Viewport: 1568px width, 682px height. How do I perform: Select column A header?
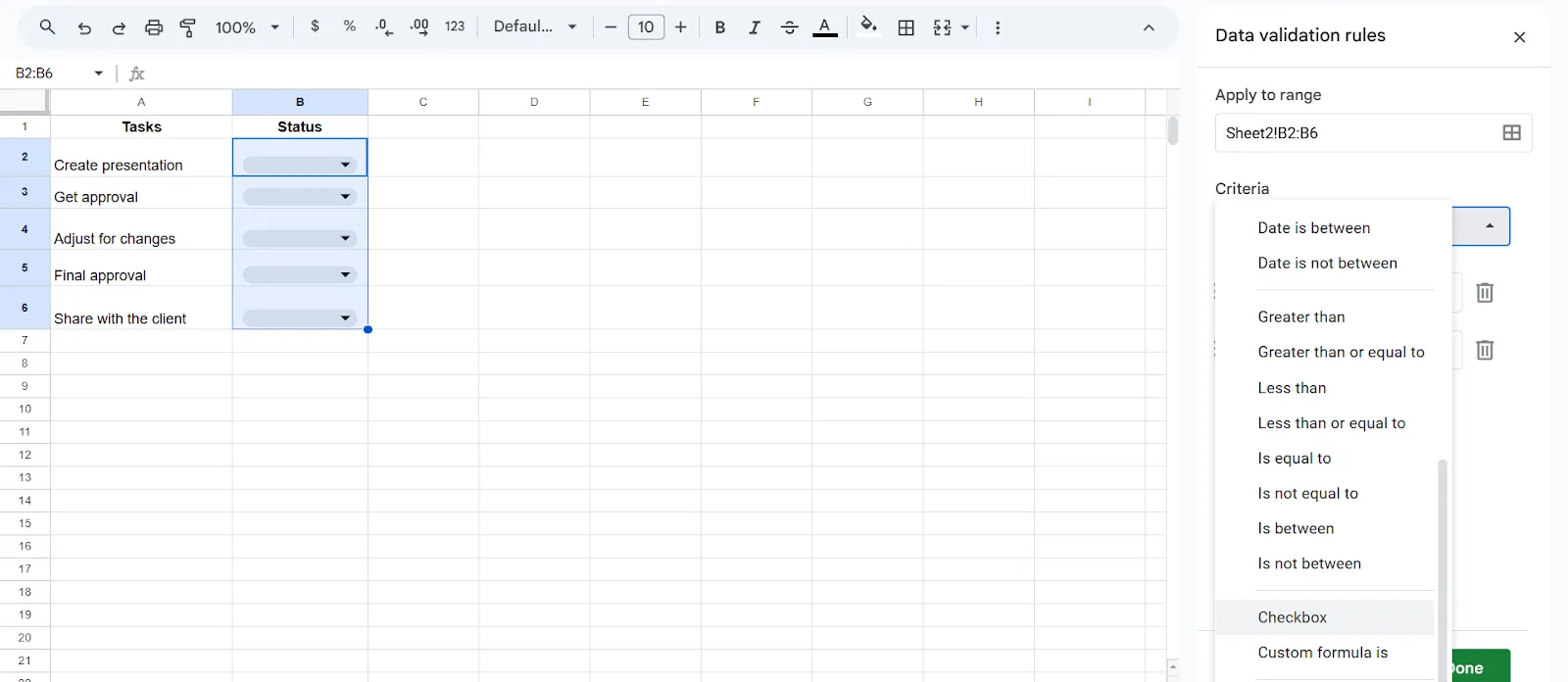[x=141, y=102]
